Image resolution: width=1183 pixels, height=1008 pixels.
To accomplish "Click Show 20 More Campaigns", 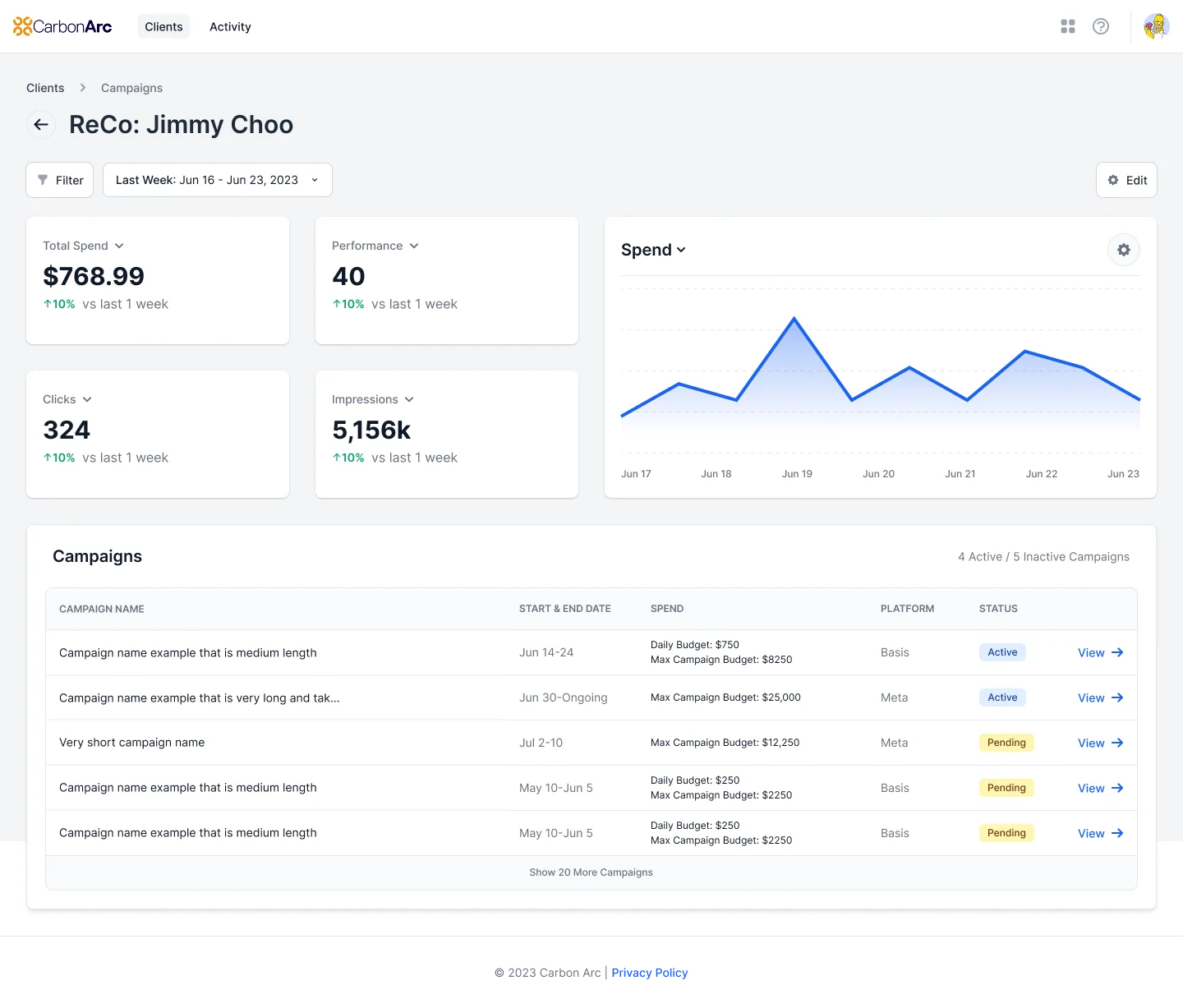I will tap(591, 872).
